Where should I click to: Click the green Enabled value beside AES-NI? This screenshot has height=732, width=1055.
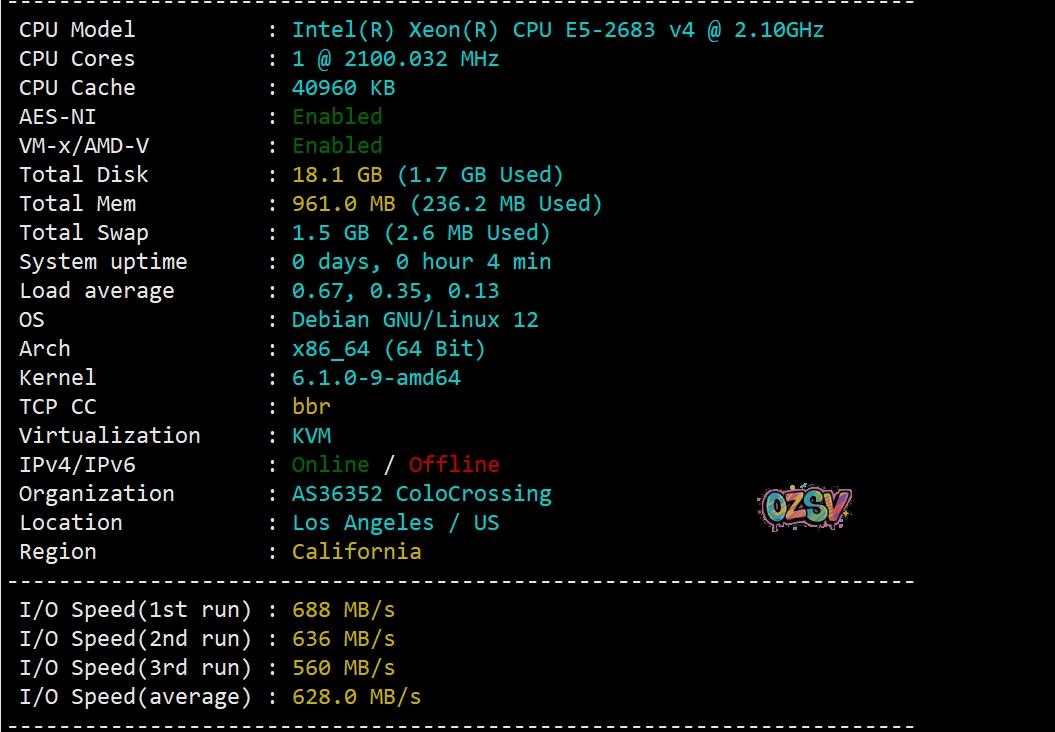337,117
